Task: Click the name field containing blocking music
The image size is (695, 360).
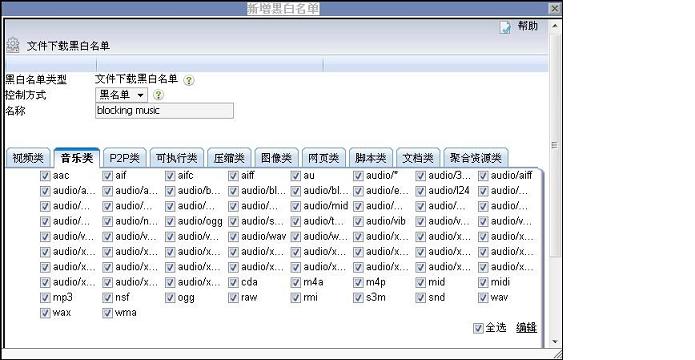Action: click(164, 111)
